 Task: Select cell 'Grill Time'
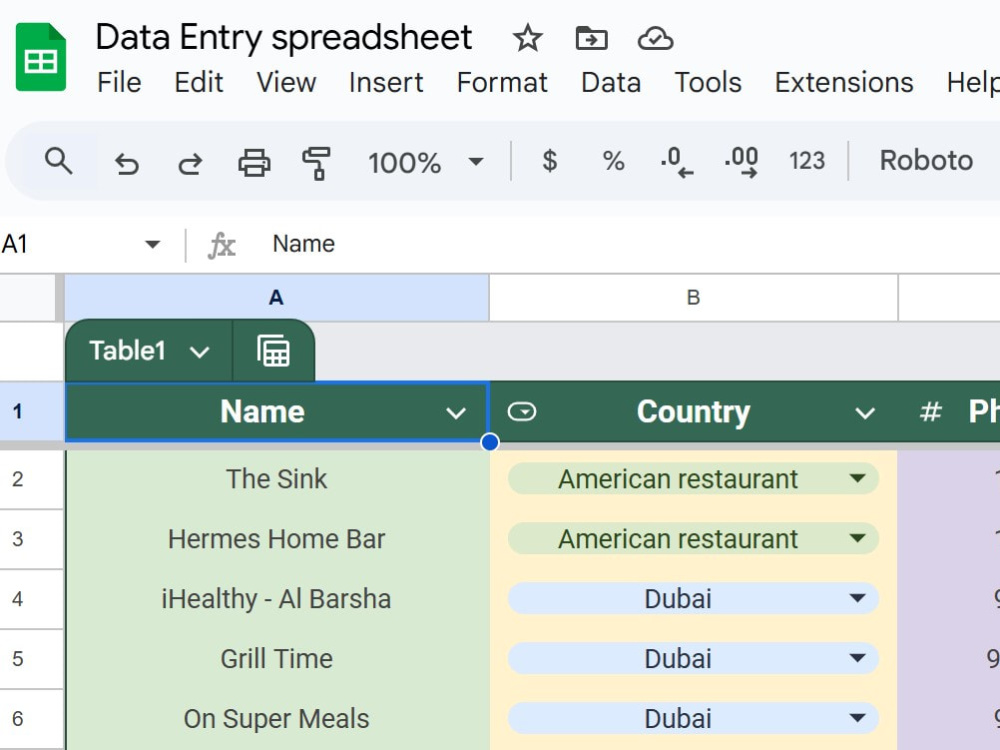click(277, 659)
